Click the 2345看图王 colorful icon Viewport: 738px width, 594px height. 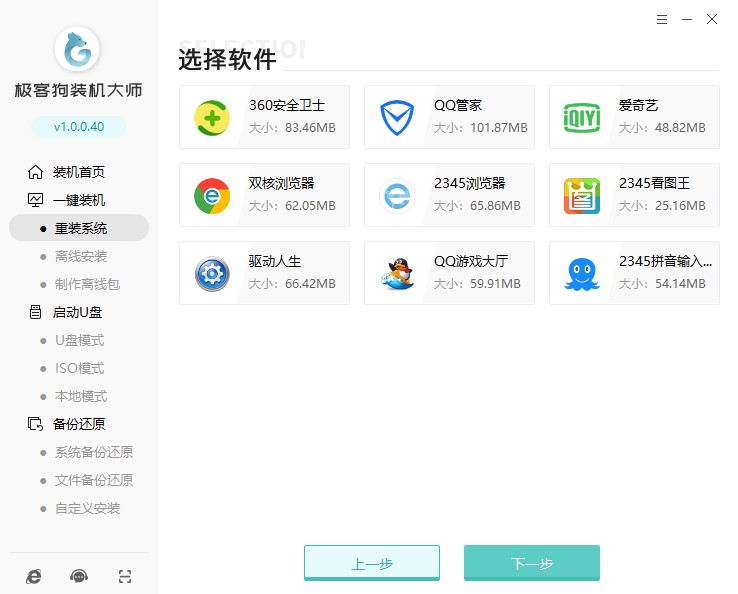(x=582, y=196)
